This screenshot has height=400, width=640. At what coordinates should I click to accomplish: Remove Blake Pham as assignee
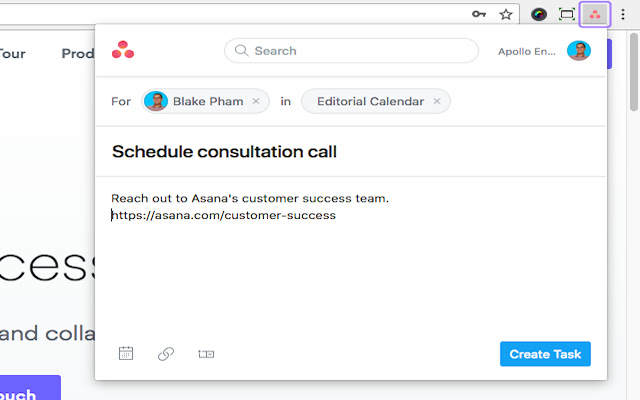click(256, 101)
